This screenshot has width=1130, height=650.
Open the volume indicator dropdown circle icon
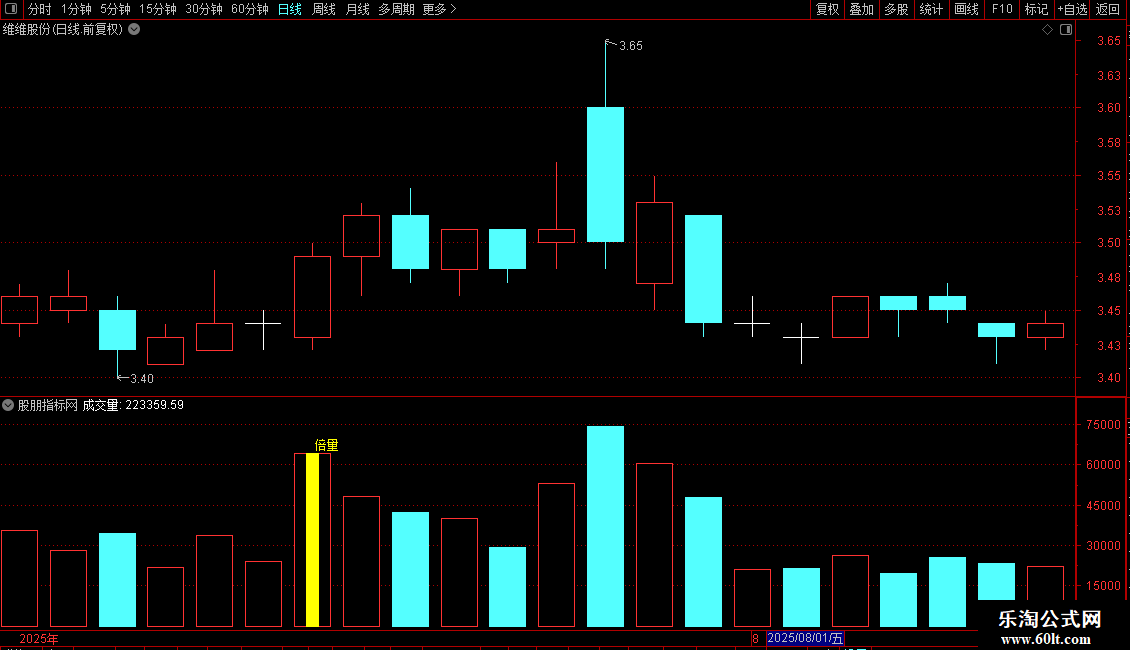pyautogui.click(x=8, y=405)
